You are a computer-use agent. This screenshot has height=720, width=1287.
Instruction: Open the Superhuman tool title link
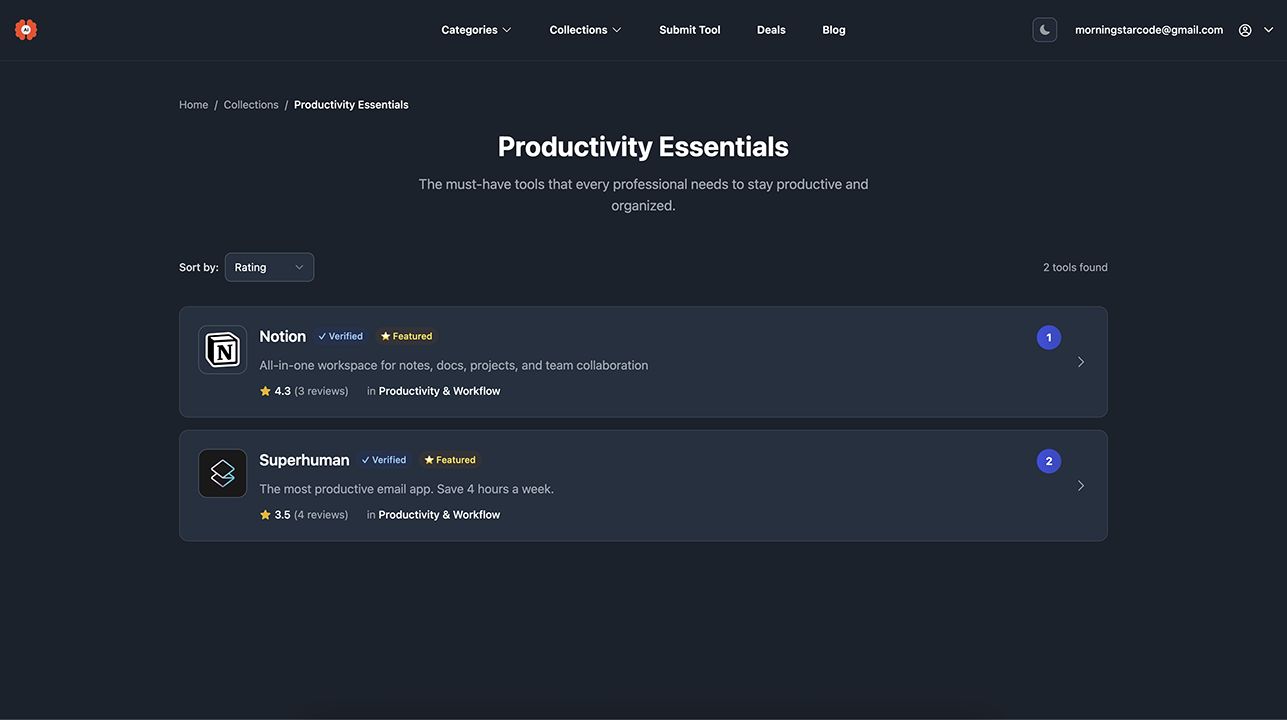click(304, 460)
